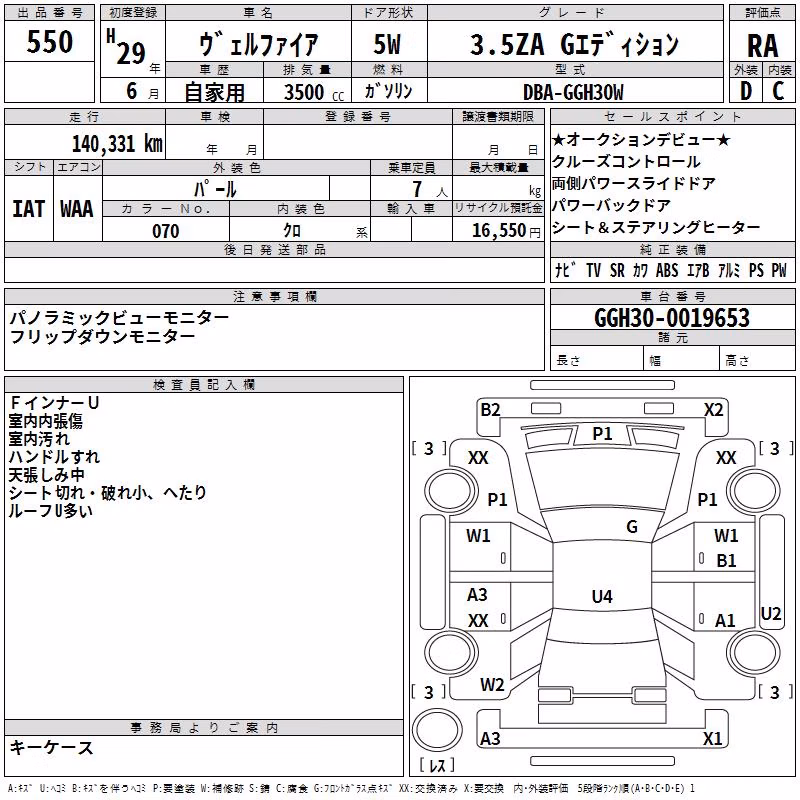The height and width of the screenshot is (800, 800).
Task: Click the PS equipment code
Action: 756,270
